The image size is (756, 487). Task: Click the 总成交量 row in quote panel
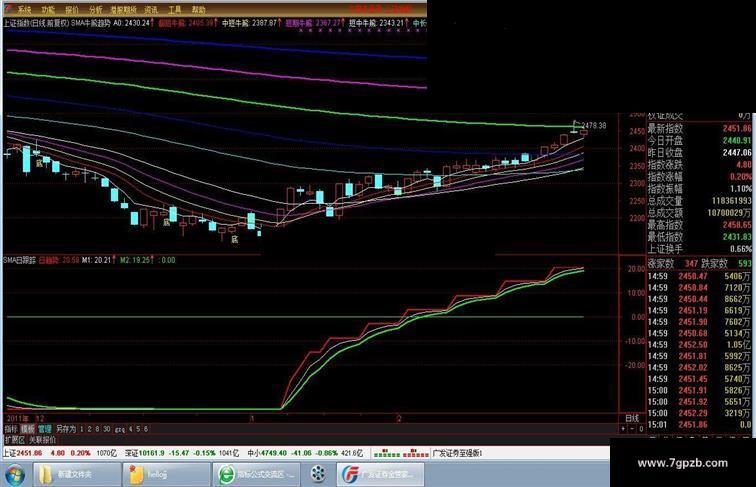tap(699, 201)
